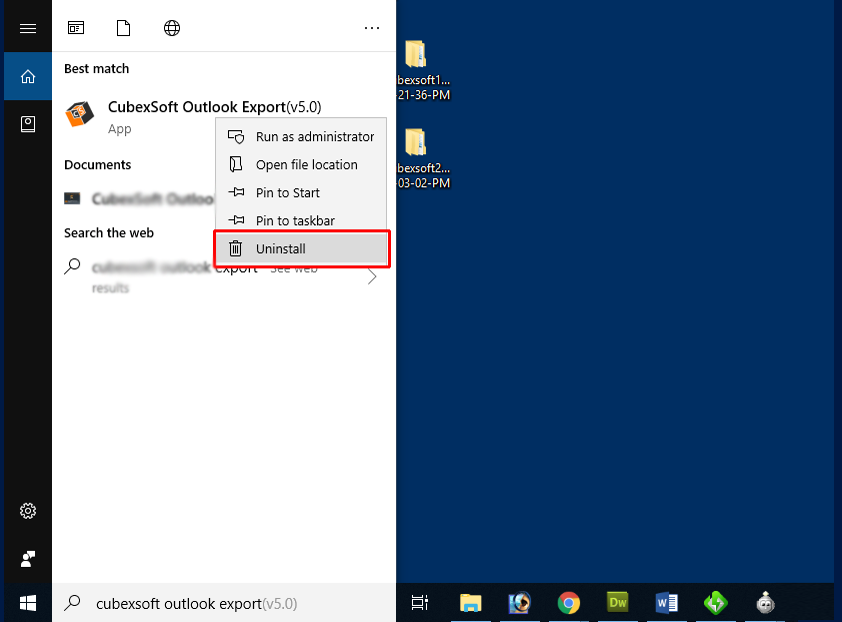Screen dimensions: 842x622
Task: Open Microsoft Word from the taskbar
Action: 667,603
